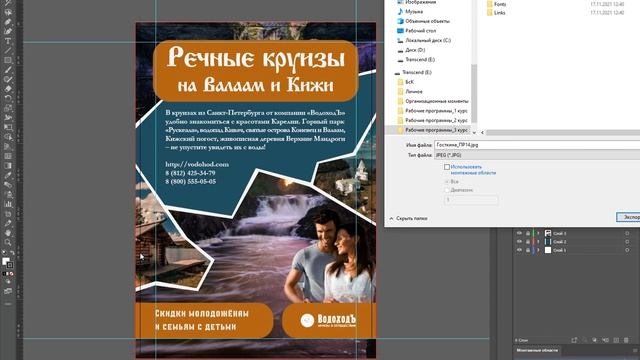This screenshot has width=640, height=360.
Task: Select Рабочий стол in navigation tree
Action: click(416, 31)
